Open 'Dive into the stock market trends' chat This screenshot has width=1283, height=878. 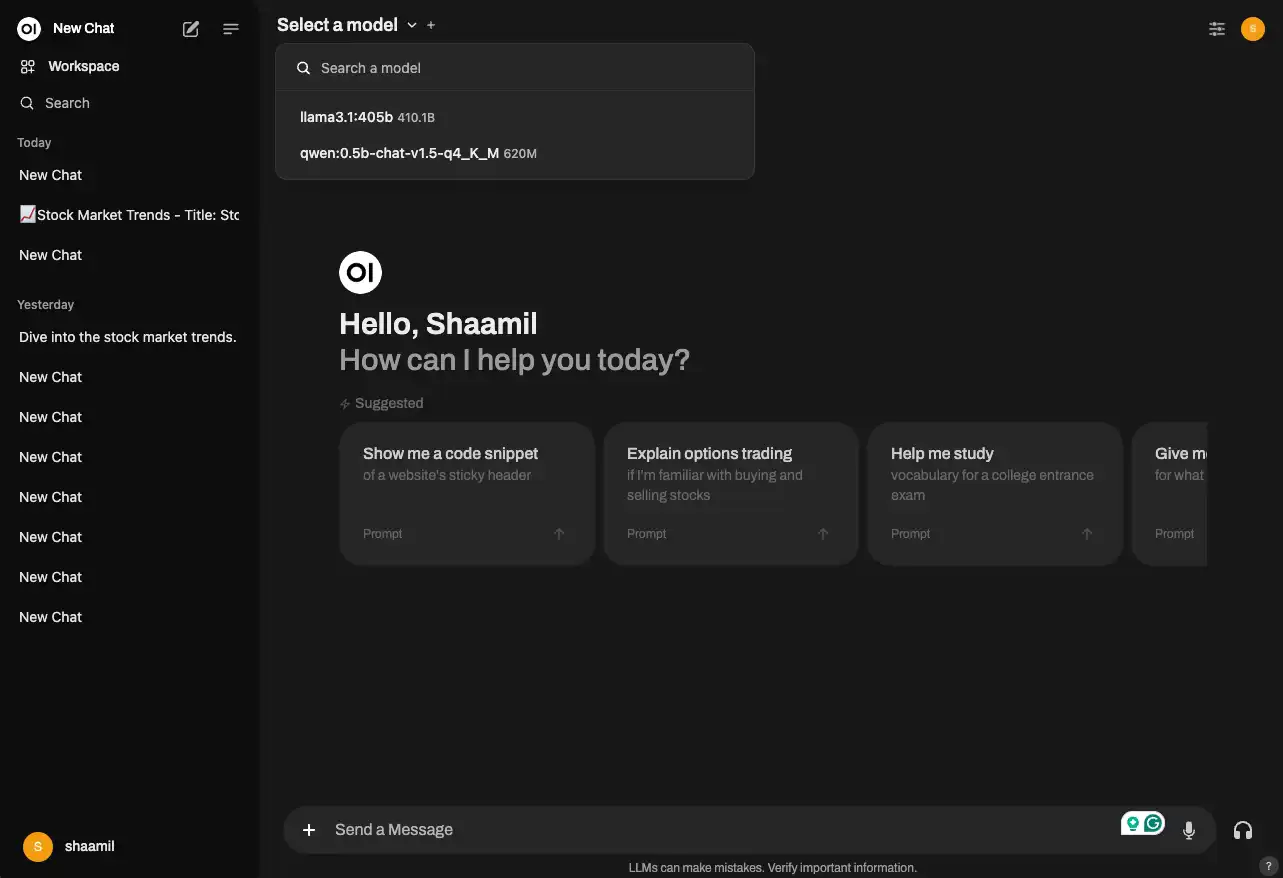click(128, 337)
